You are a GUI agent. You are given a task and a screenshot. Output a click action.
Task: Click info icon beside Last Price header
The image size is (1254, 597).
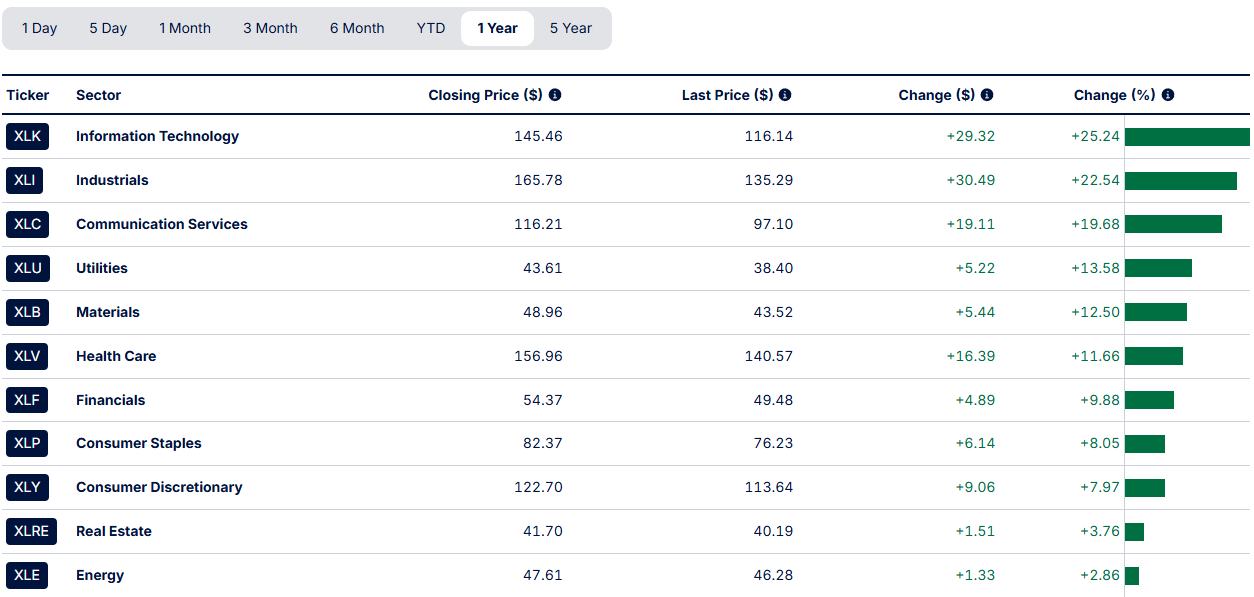[785, 95]
